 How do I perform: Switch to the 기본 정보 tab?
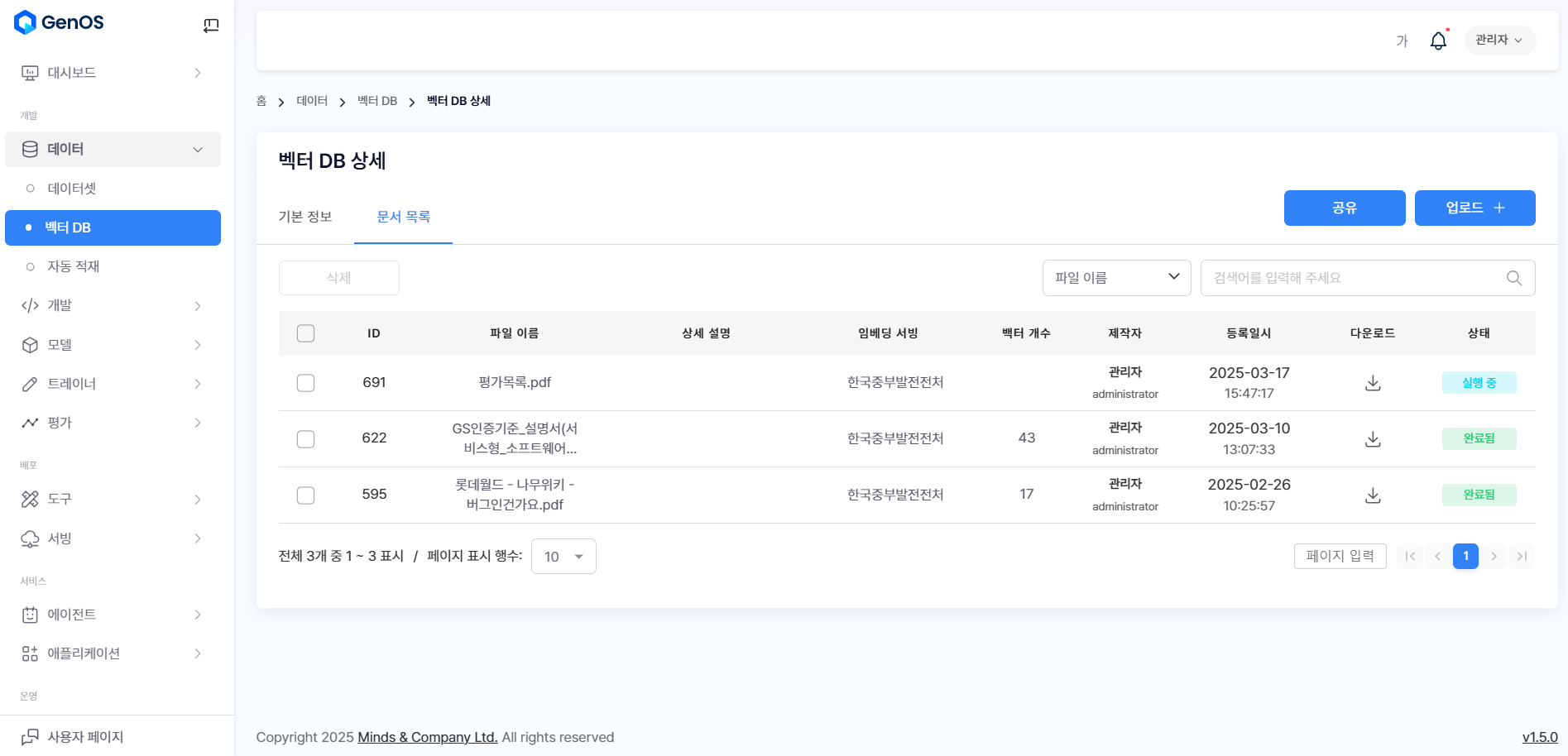(x=305, y=217)
